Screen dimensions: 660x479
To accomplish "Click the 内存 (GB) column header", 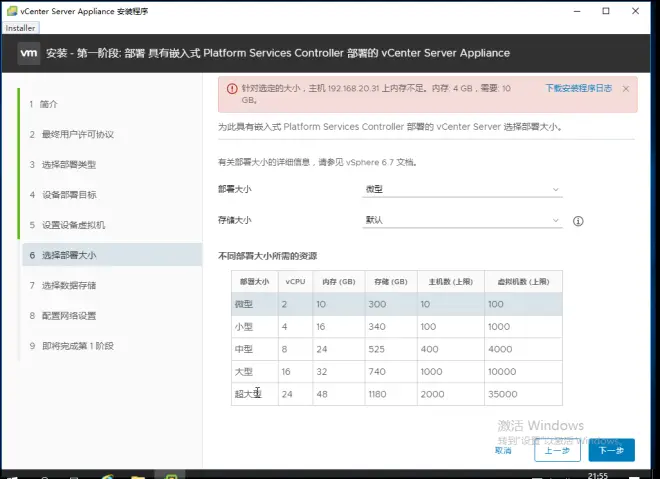I will [x=339, y=282].
